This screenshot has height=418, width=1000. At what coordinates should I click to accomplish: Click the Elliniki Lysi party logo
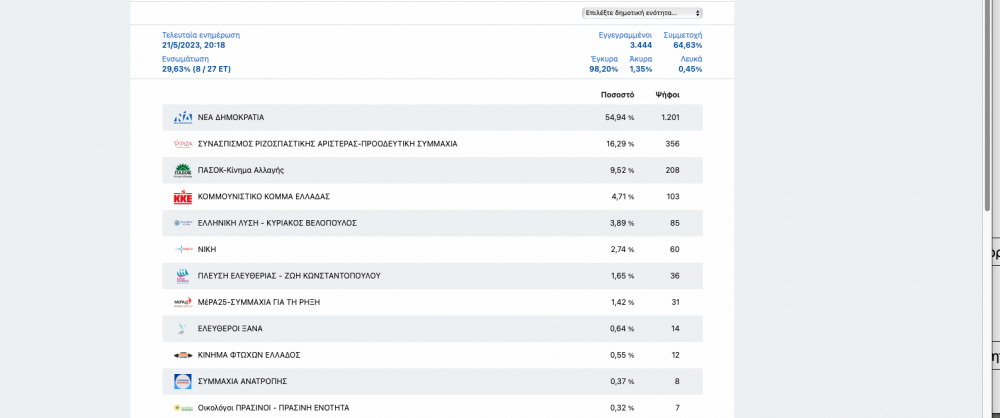point(183,223)
